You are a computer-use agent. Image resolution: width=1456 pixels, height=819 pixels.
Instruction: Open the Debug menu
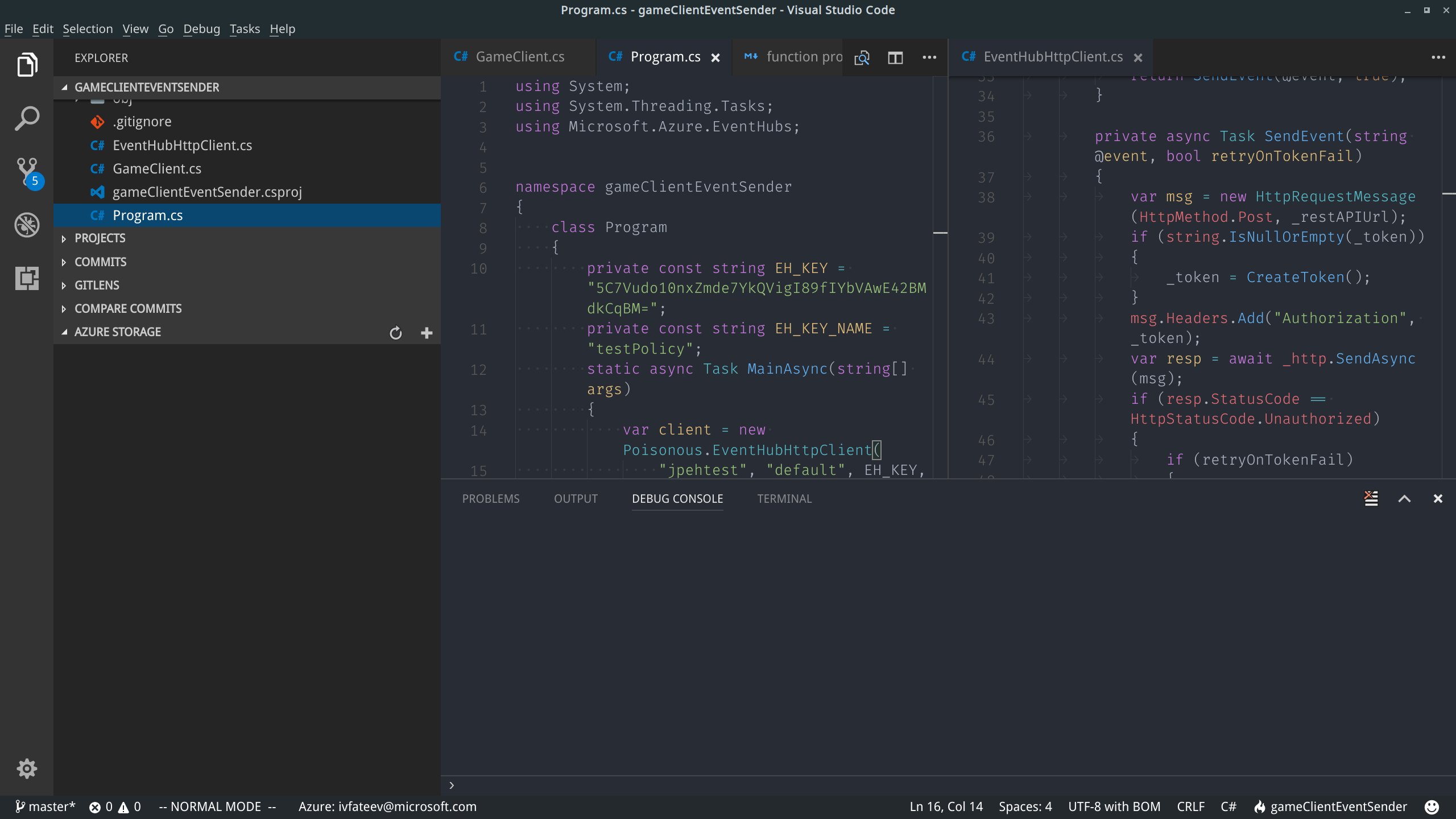tap(201, 28)
